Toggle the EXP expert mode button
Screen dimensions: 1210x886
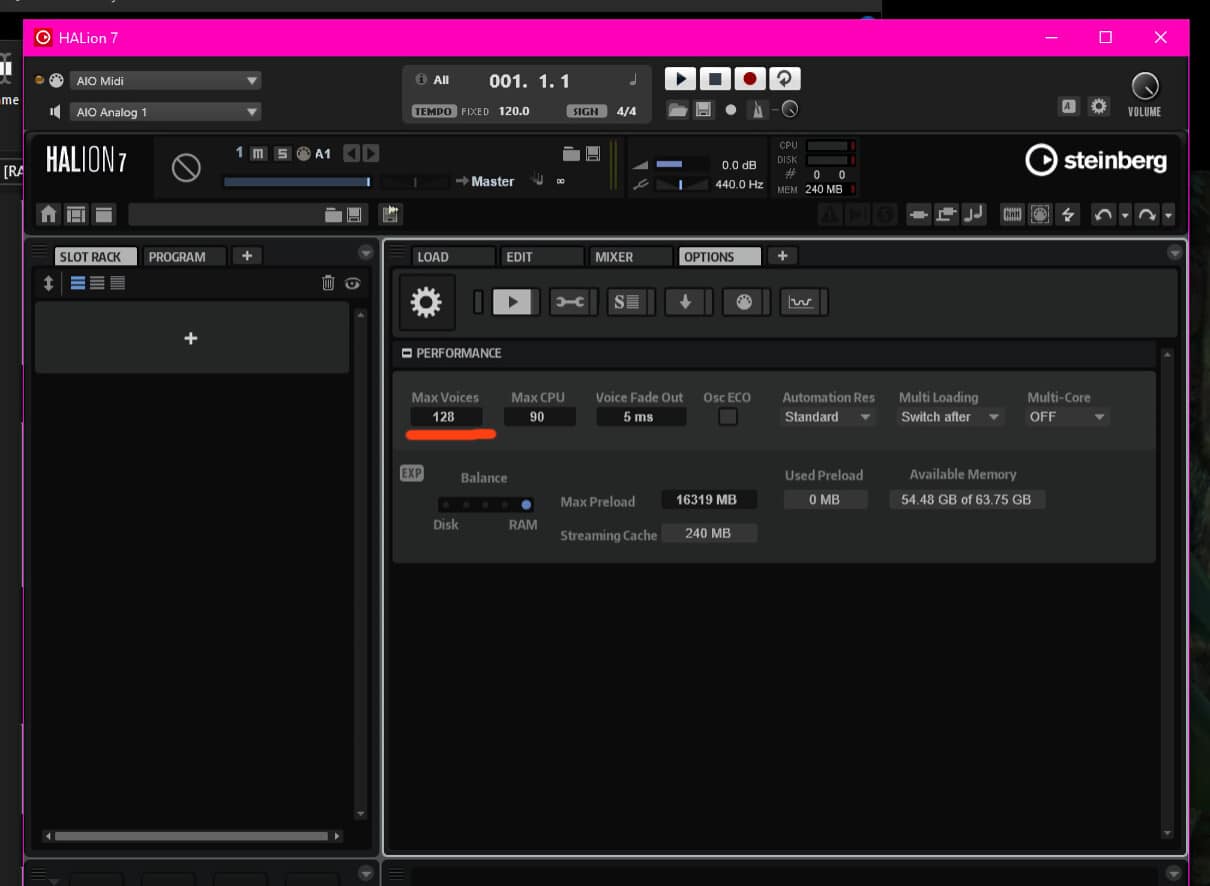(x=412, y=474)
